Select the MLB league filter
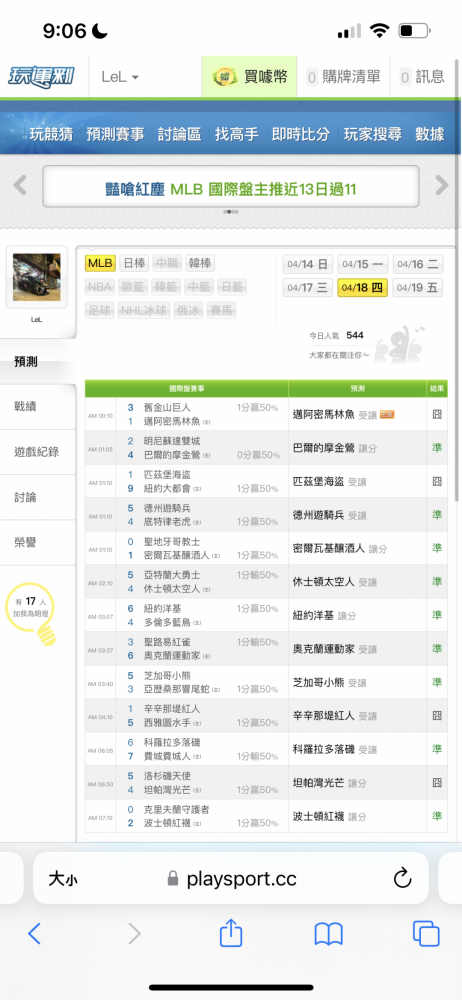462x1000 pixels. click(x=100, y=263)
